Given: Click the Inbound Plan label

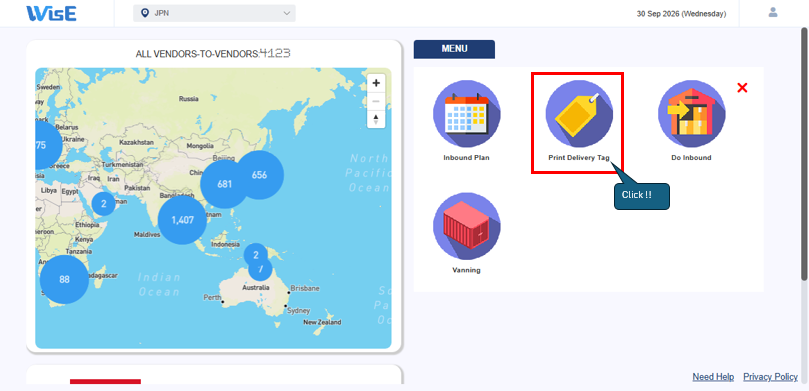Looking at the screenshot, I should 466,158.
